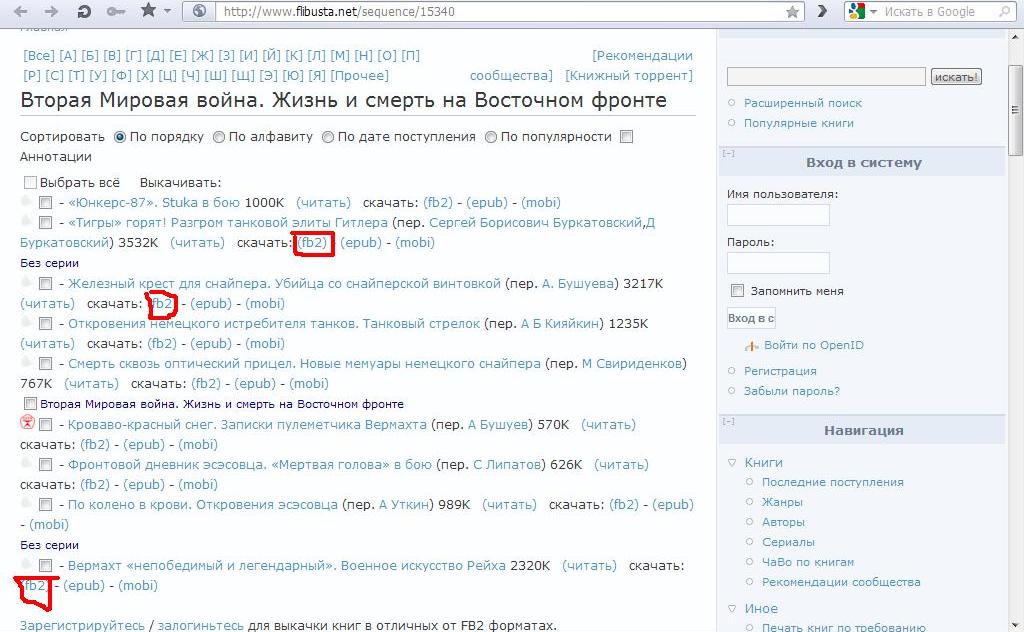Click the Зарегистрируйтесь link at bottom
The image size is (1024, 632).
82,625
